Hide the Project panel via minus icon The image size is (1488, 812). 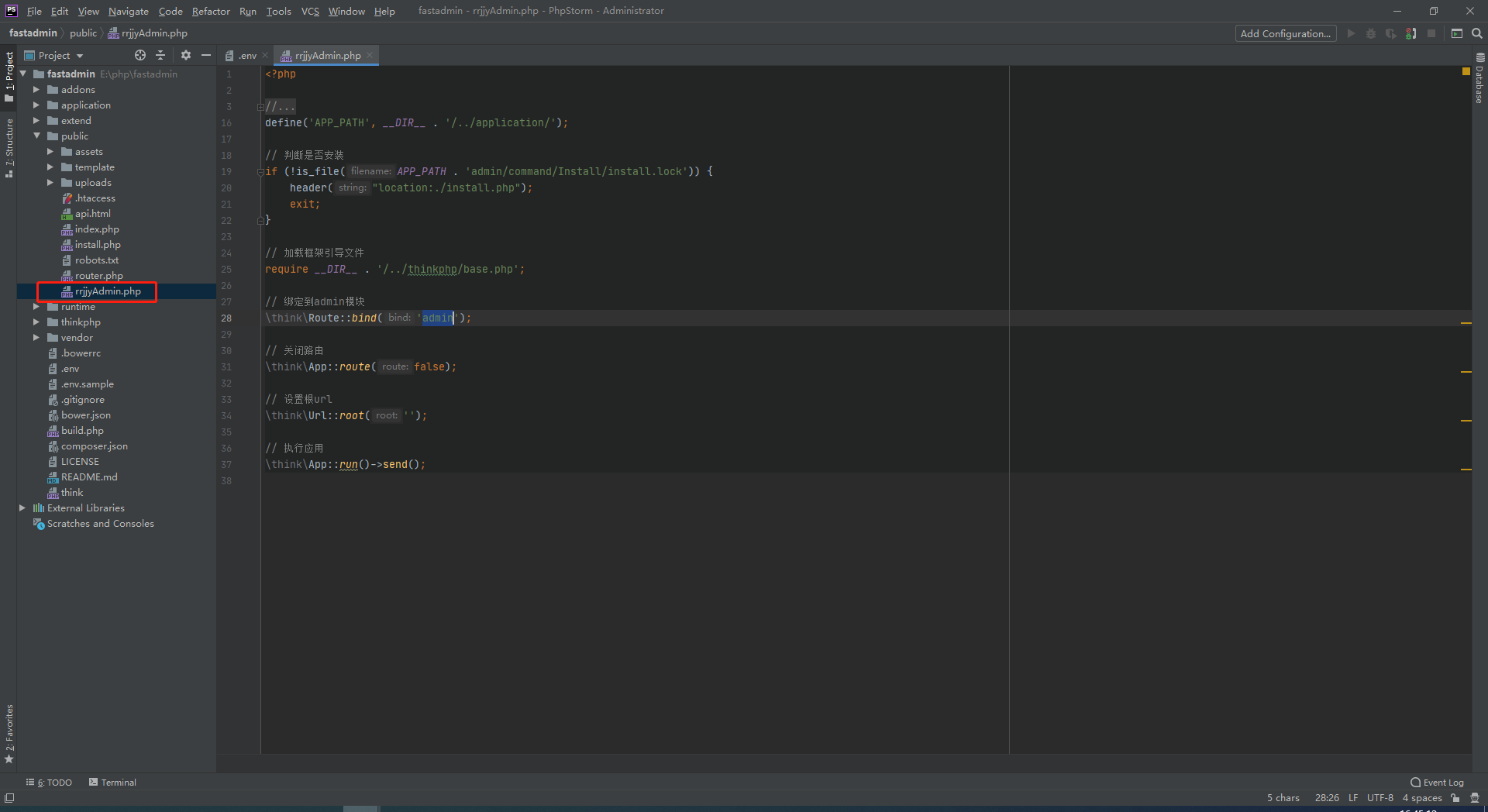point(206,55)
